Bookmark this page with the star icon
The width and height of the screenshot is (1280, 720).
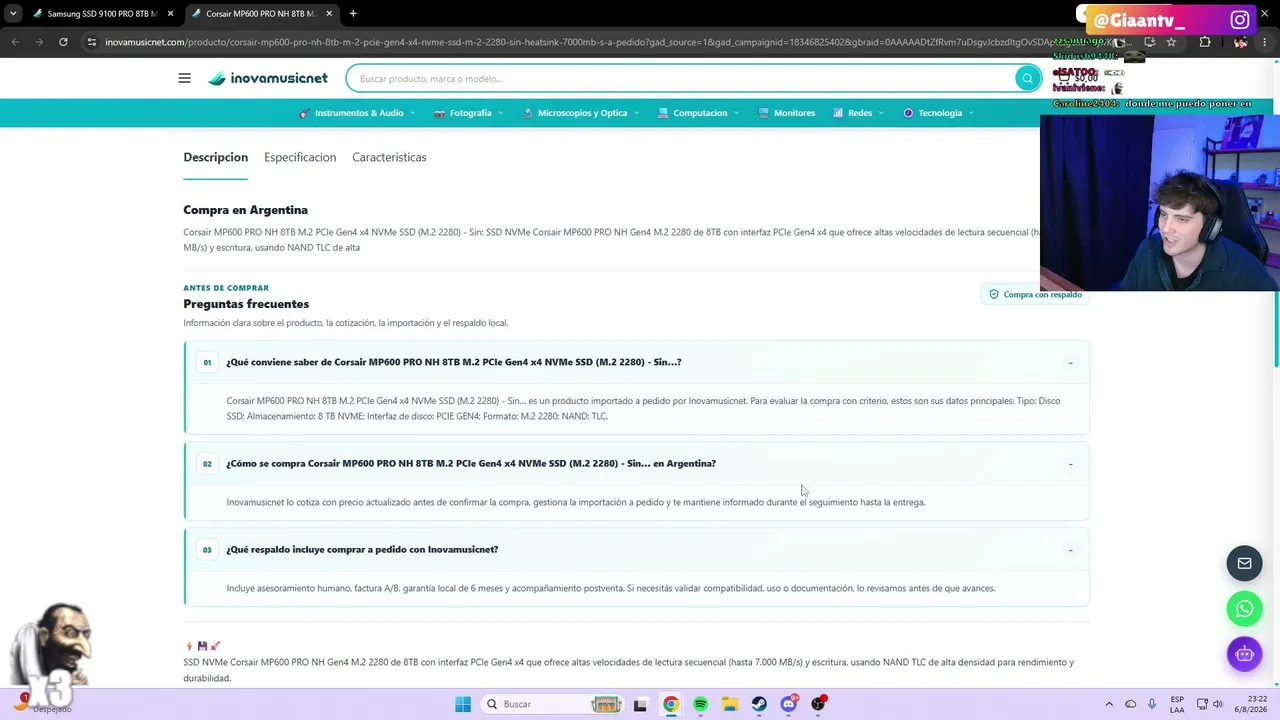[1171, 42]
